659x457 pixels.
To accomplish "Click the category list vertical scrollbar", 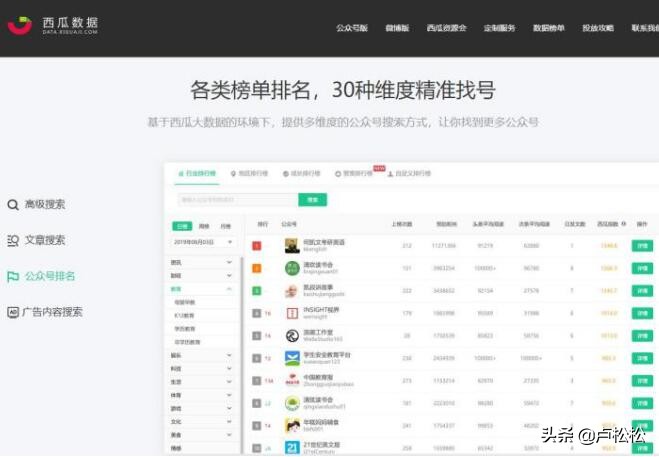I will 242,353.
